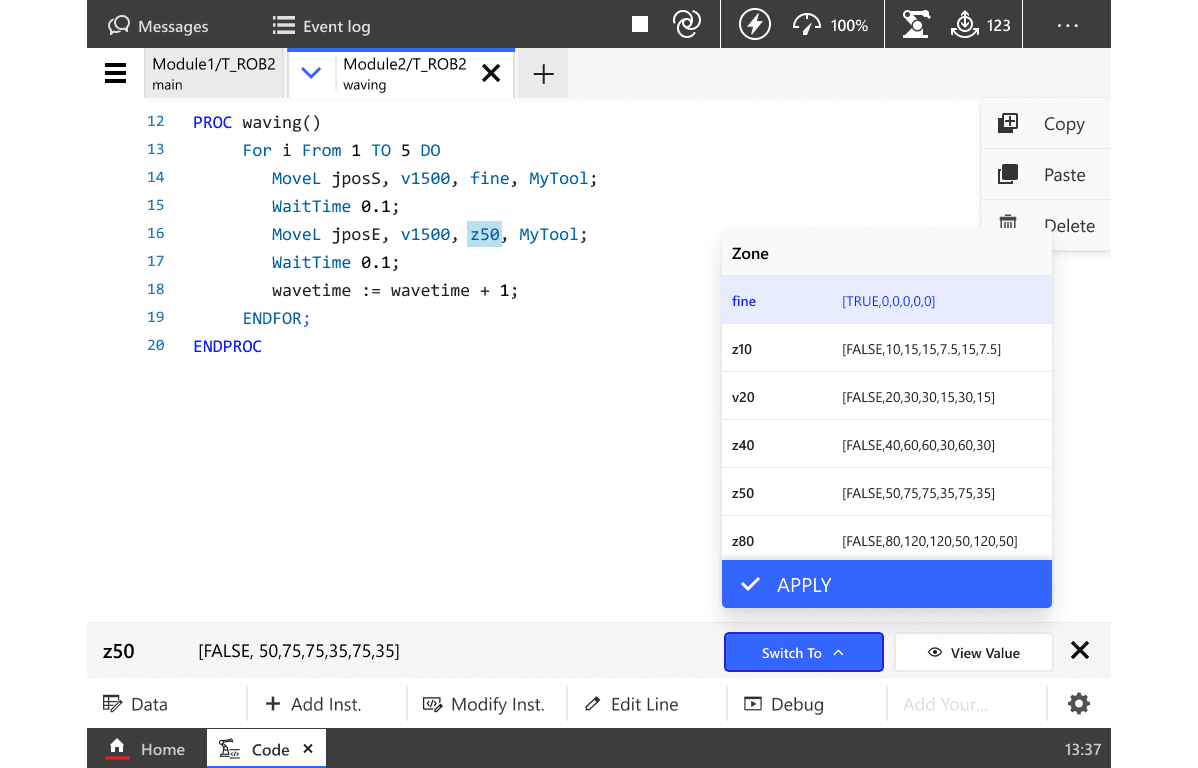Switch to Module1/T_ROB2 main tab
Viewport: 1198px width, 768px height.
click(214, 73)
